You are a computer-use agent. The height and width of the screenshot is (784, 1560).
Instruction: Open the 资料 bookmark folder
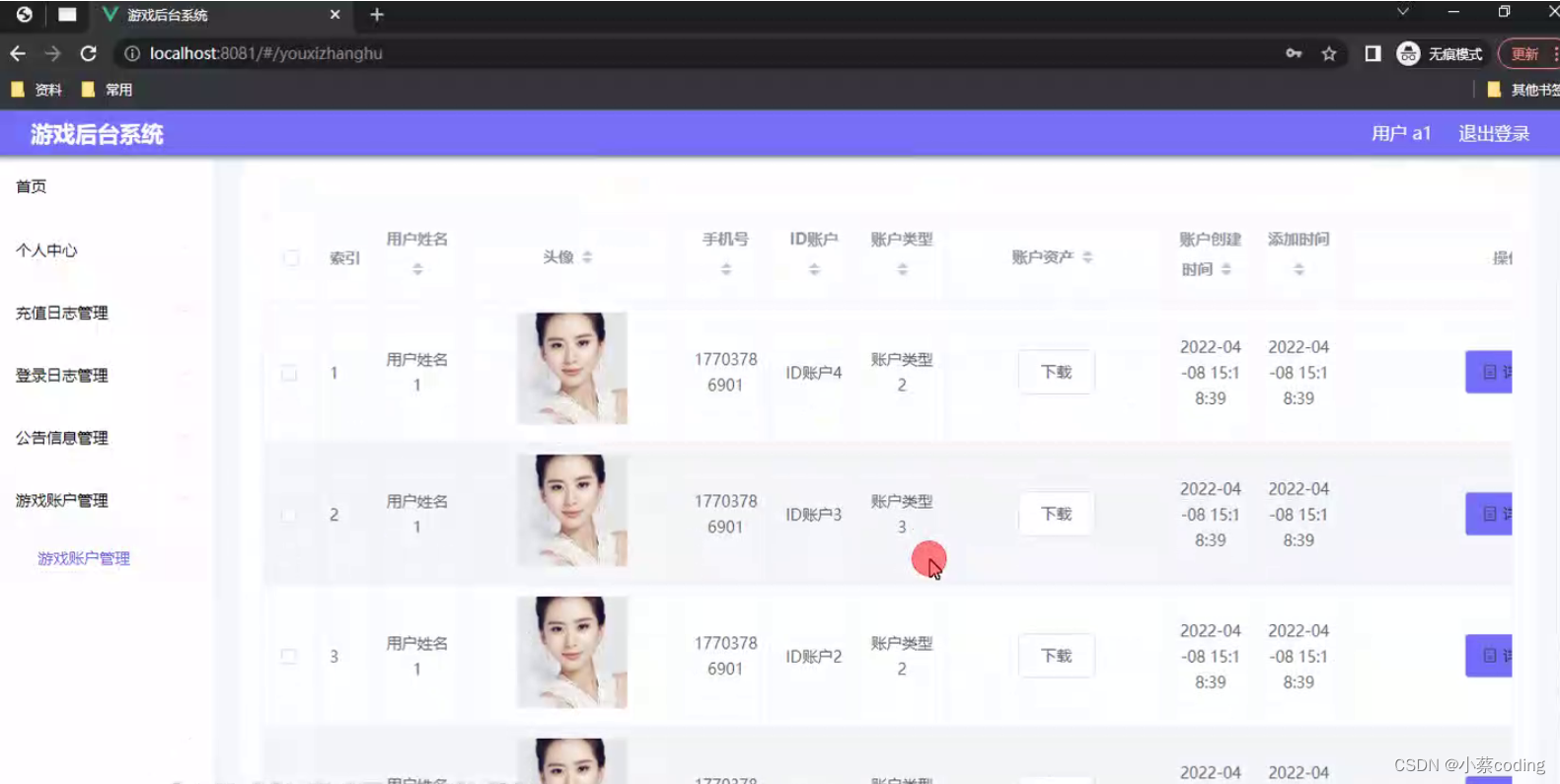(x=37, y=90)
